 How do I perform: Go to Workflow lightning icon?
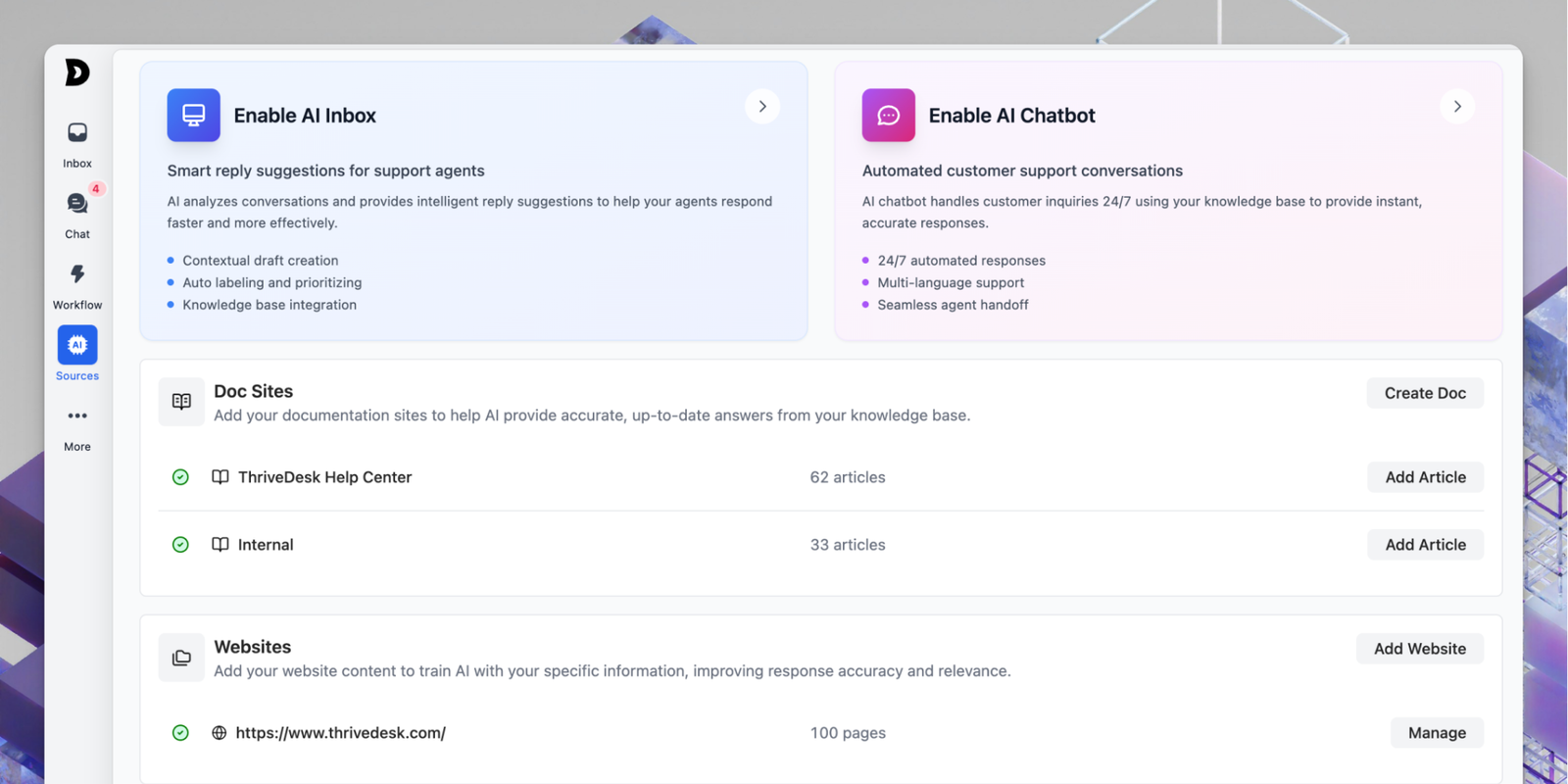click(77, 274)
